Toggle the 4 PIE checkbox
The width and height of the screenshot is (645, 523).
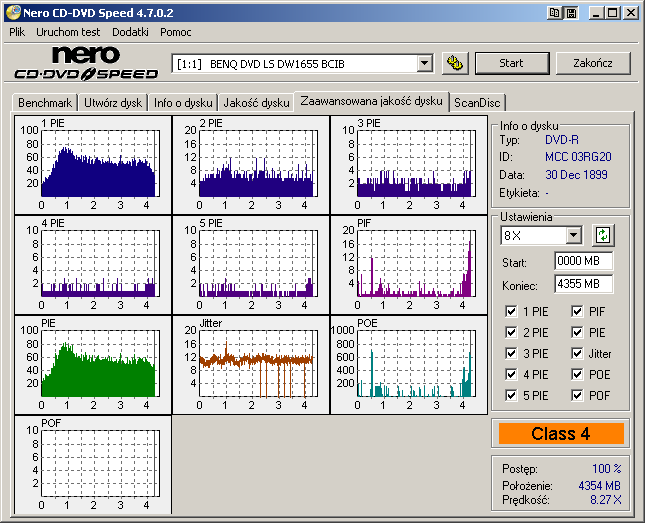(x=511, y=374)
